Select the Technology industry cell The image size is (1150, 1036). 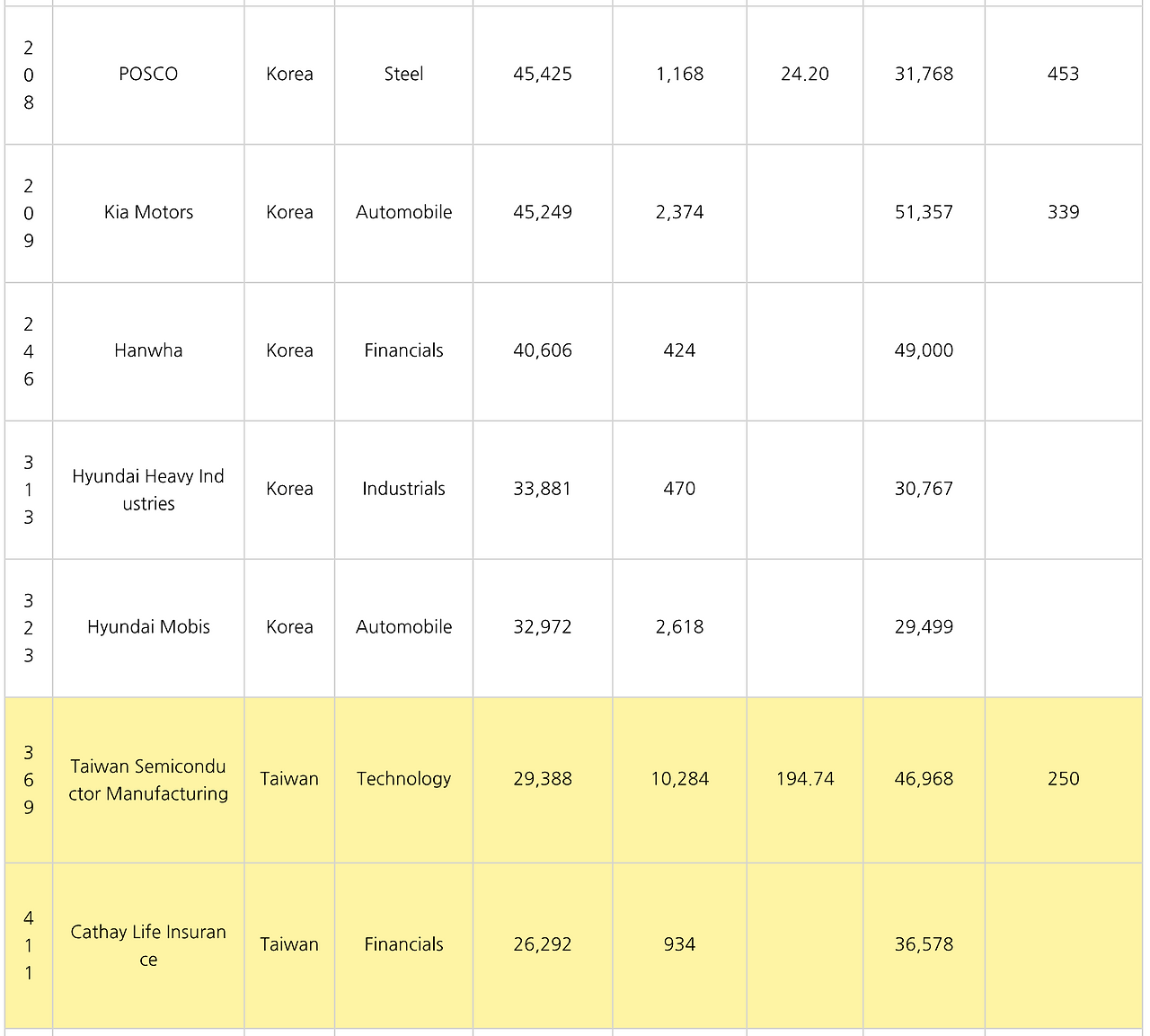[403, 780]
